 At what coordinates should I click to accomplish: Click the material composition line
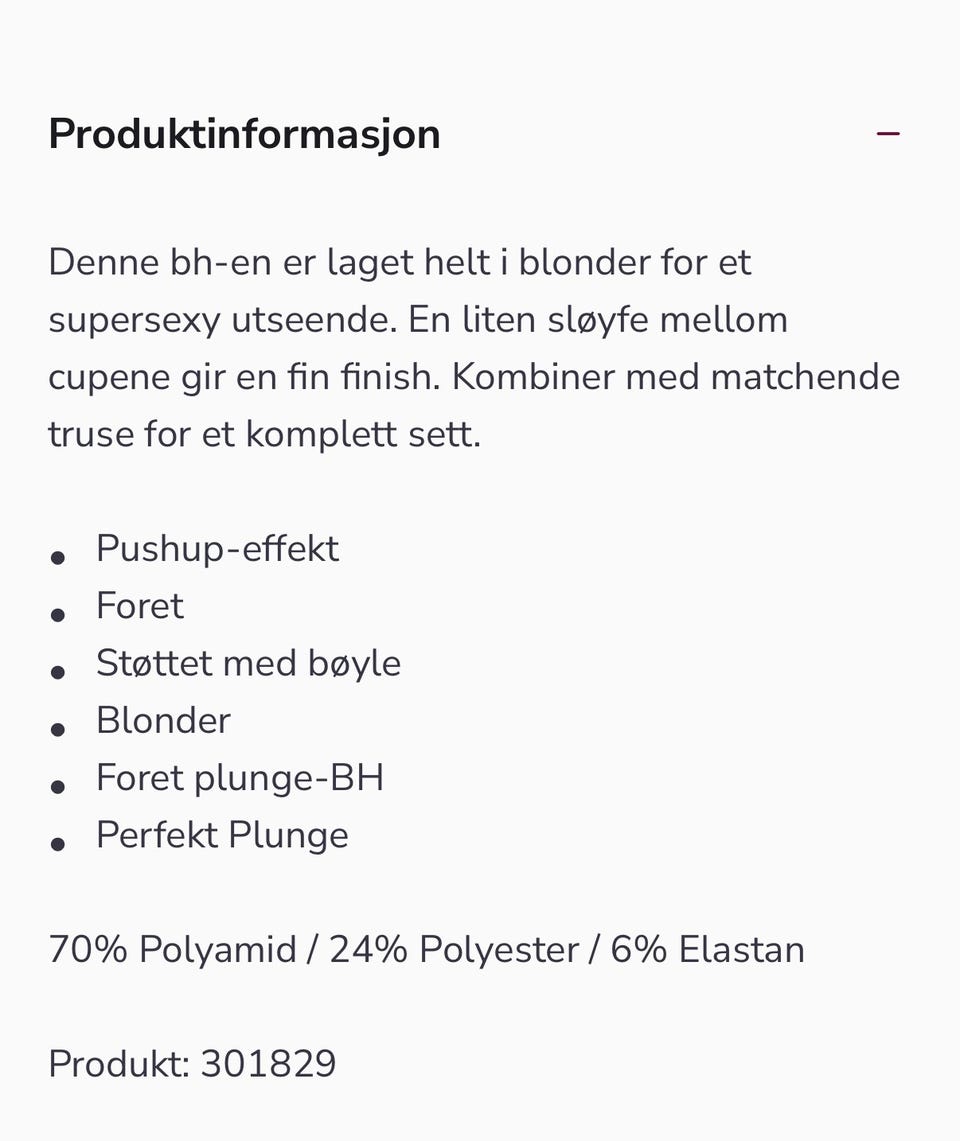425,948
